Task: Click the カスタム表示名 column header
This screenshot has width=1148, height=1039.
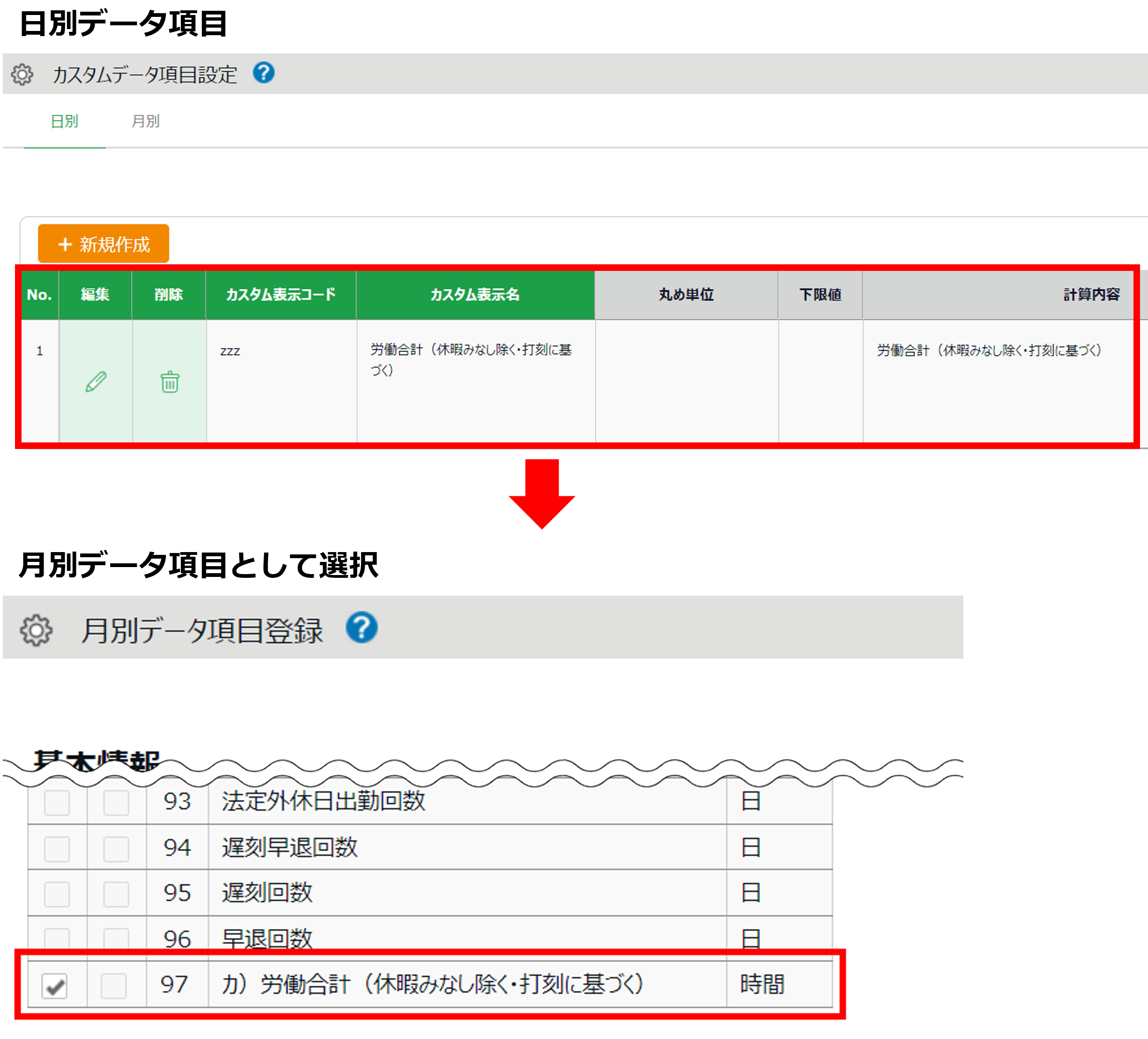Action: (x=475, y=294)
